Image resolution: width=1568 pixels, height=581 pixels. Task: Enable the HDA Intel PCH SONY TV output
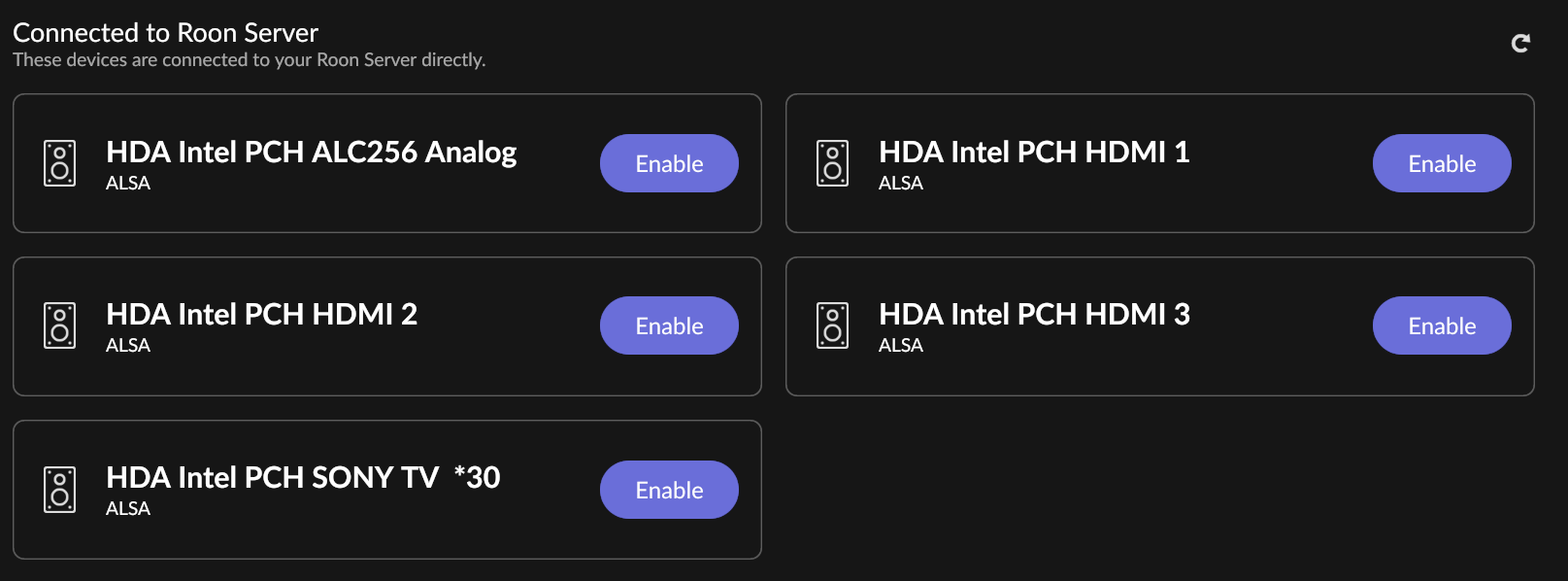669,490
